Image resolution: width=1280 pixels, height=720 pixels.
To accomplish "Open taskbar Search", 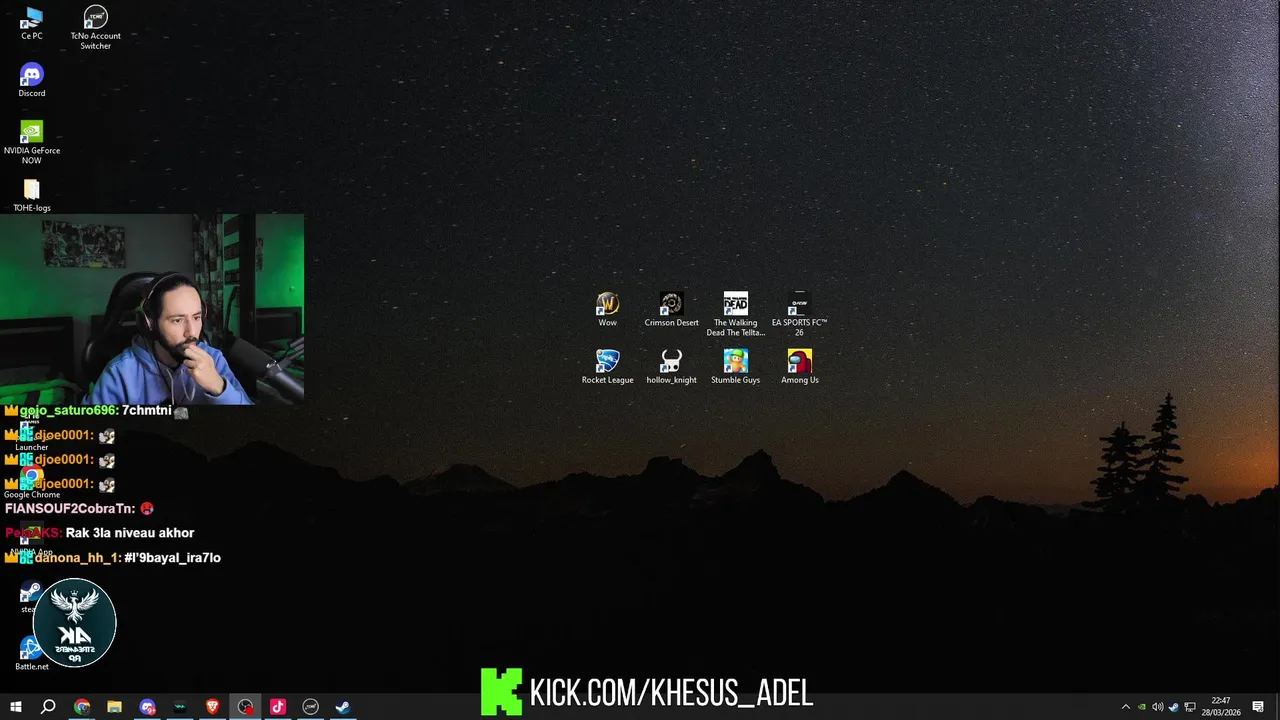I will coord(48,707).
